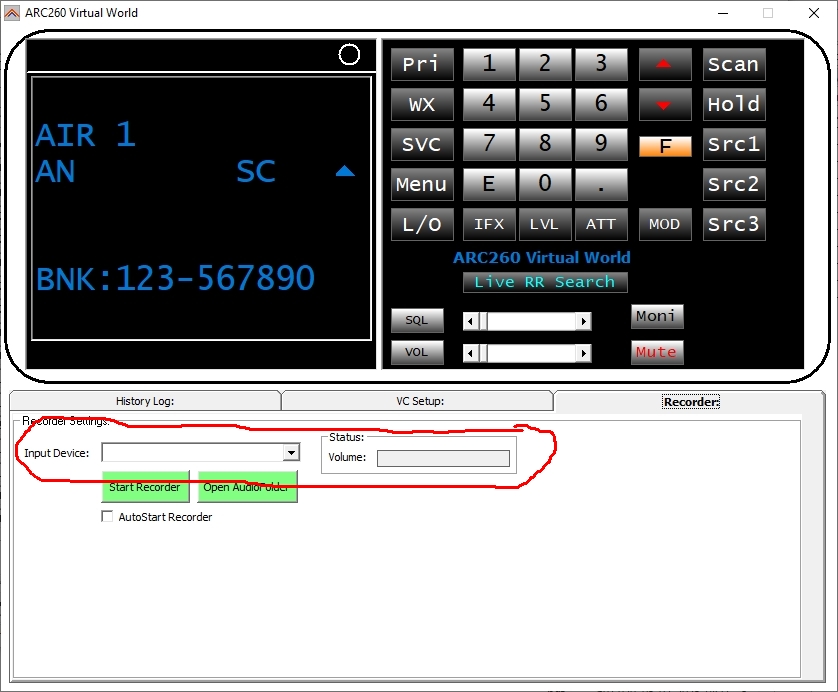Click the Src2 button

[x=734, y=184]
